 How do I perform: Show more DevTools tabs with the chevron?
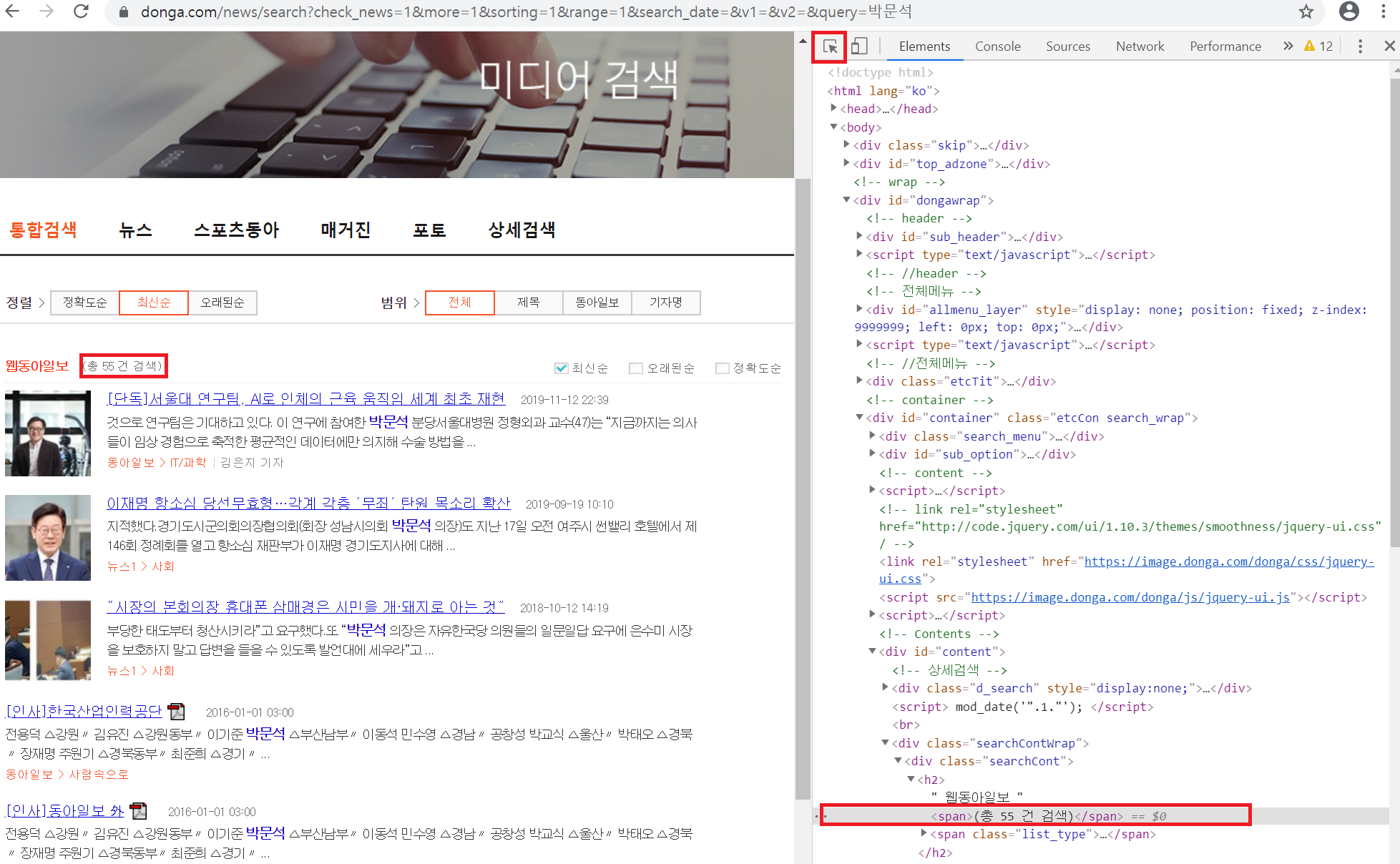click(1288, 46)
